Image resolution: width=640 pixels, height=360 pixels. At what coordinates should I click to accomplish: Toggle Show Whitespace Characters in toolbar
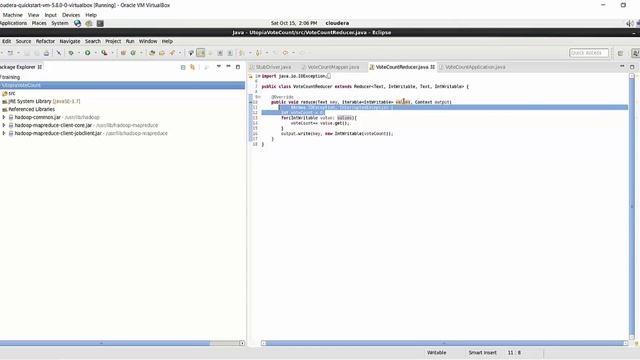pyautogui.click(x=230, y=53)
